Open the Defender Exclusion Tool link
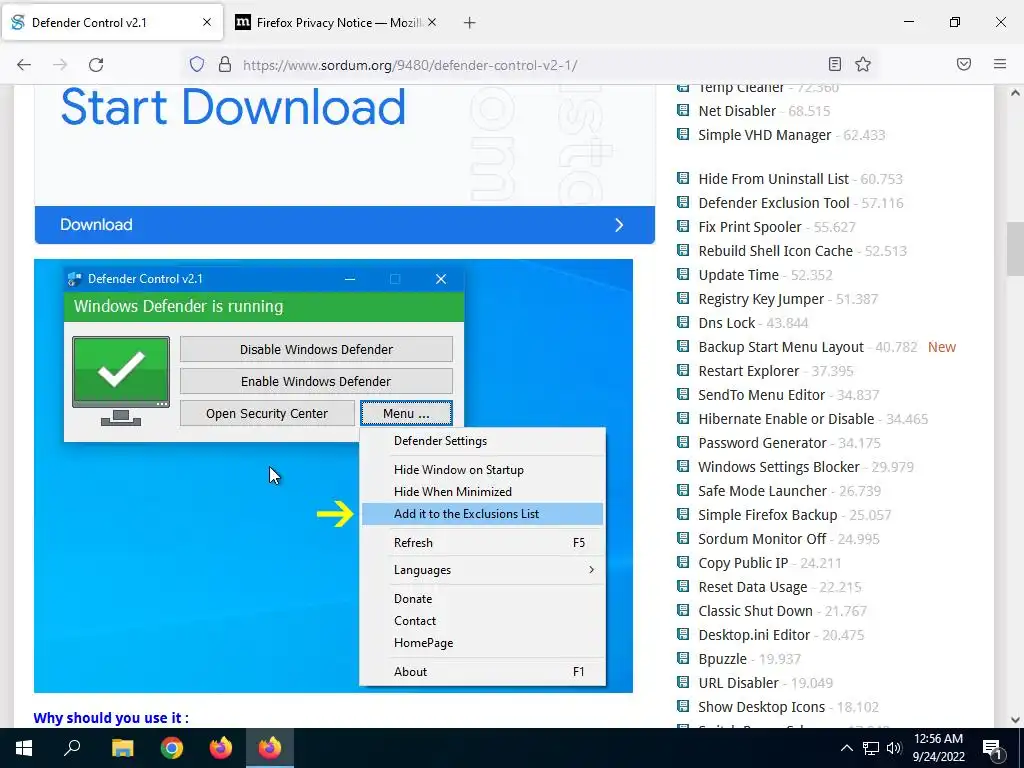1024x768 pixels. tap(774, 203)
